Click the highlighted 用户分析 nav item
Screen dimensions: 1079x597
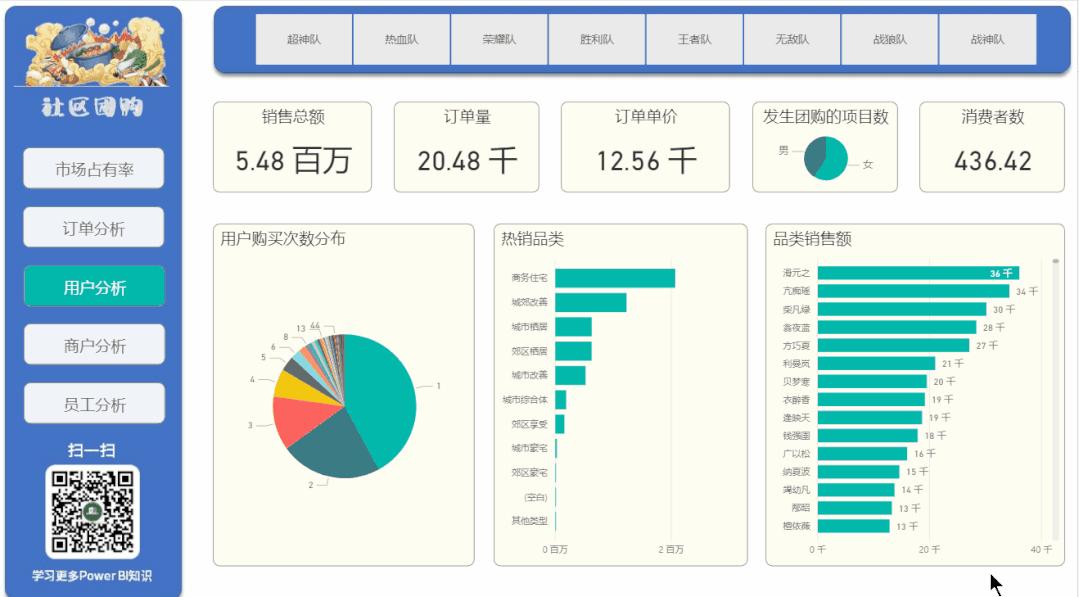click(94, 285)
